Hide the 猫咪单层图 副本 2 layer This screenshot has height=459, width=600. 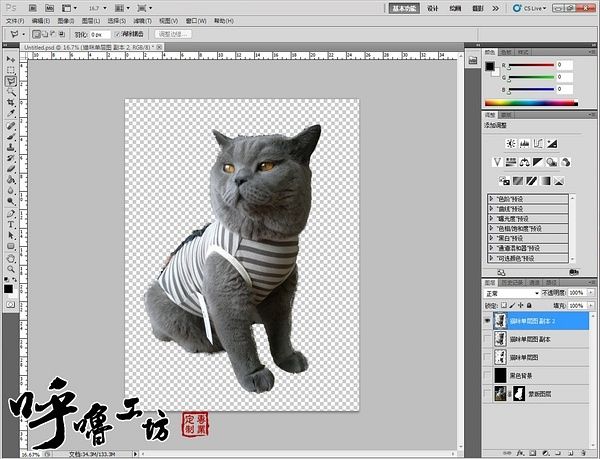[x=488, y=321]
